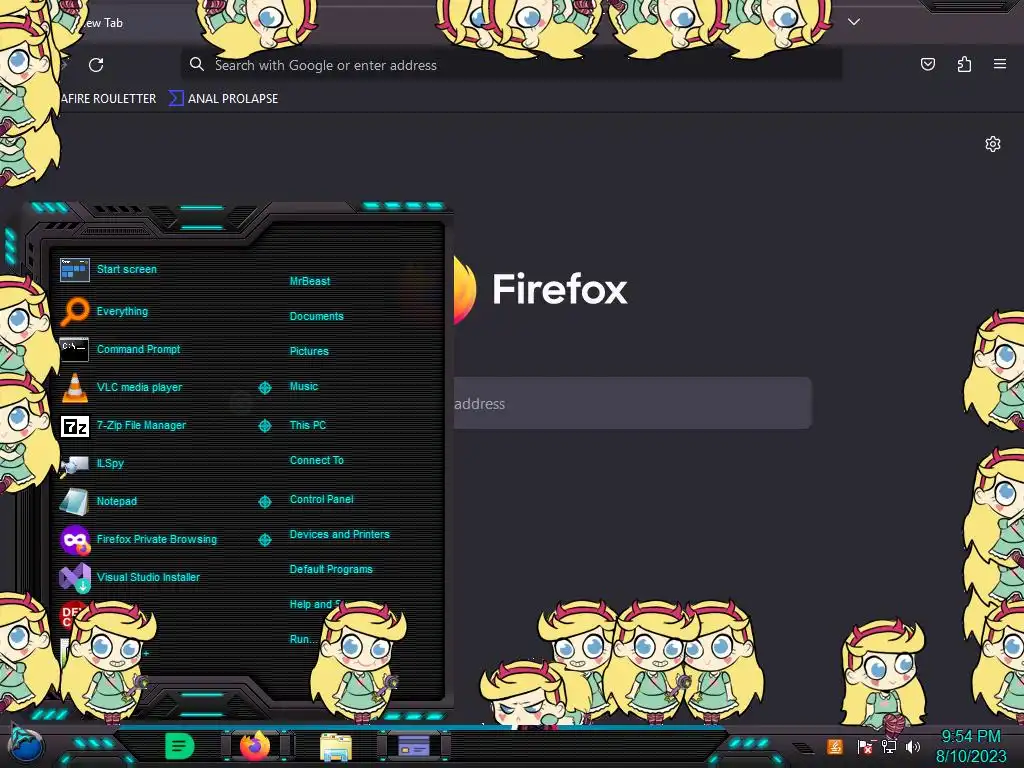Expand the Firefox Private Browsing jump list

pyautogui.click(x=264, y=539)
